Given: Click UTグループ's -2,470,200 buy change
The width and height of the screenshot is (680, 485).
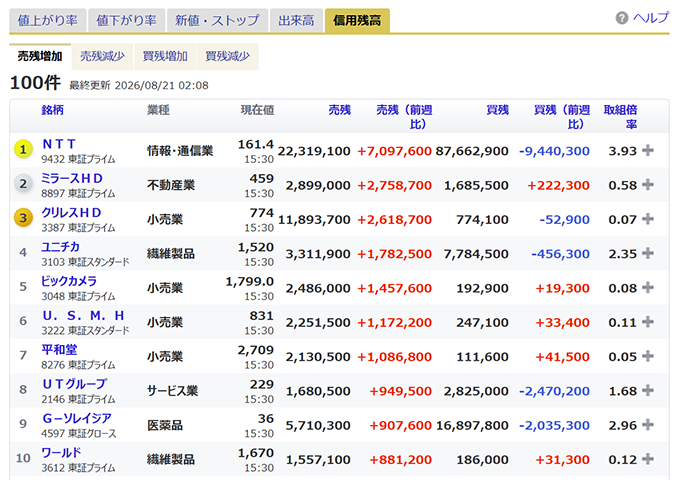Looking at the screenshot, I should coord(554,391).
